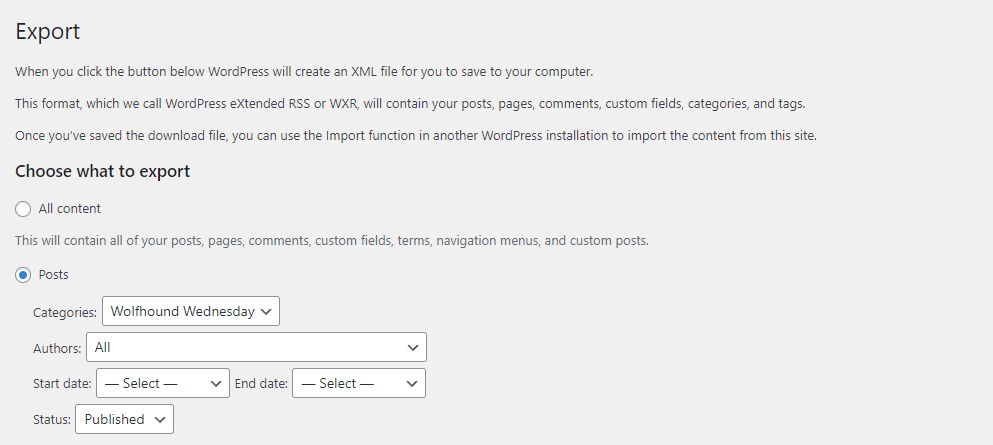Select the All content radio button
Image resolution: width=993 pixels, height=445 pixels.
click(x=23, y=209)
